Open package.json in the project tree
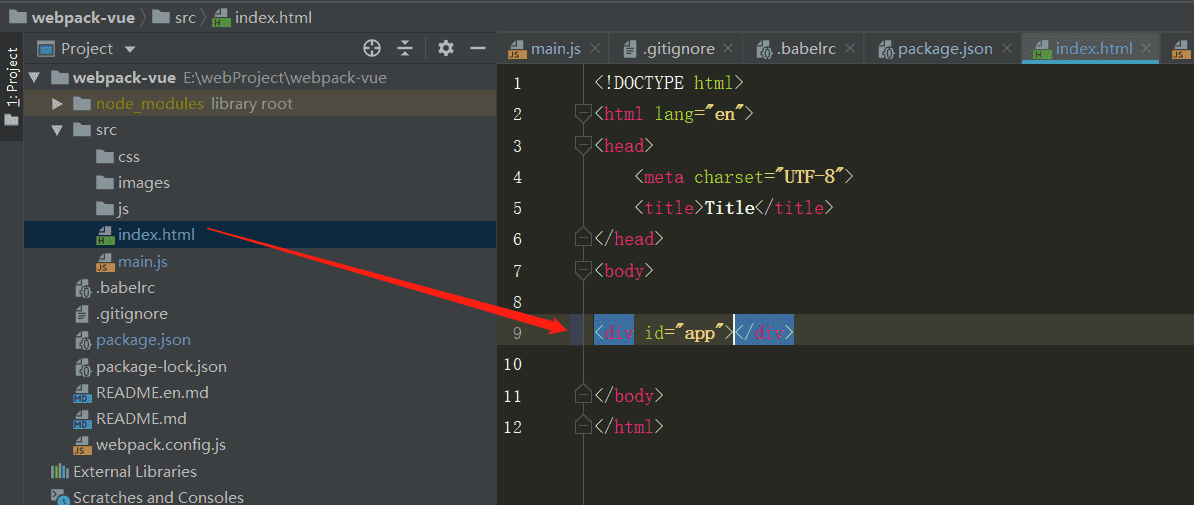 click(132, 340)
